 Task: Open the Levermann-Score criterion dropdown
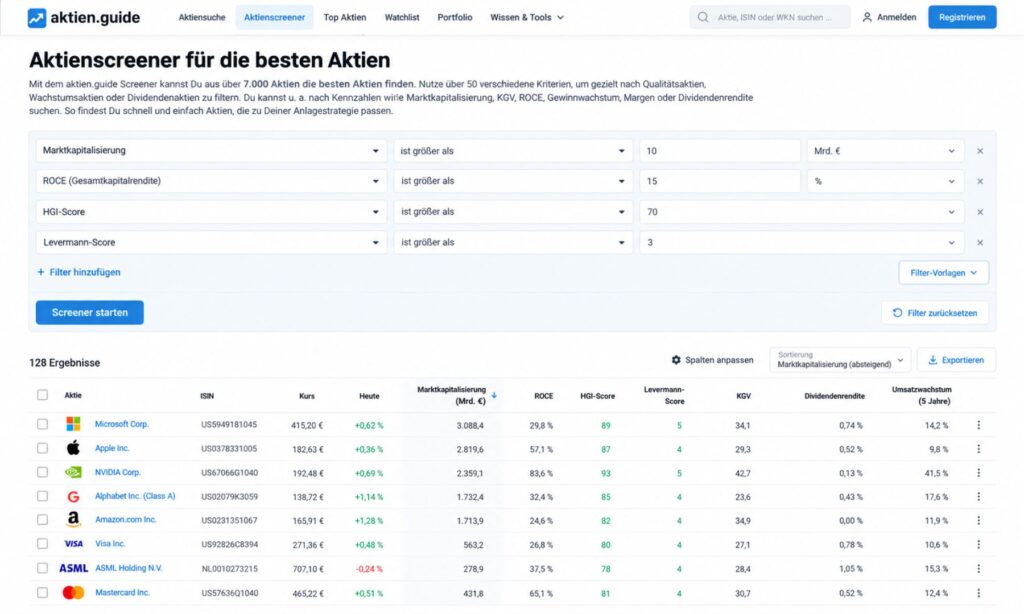tap(211, 242)
